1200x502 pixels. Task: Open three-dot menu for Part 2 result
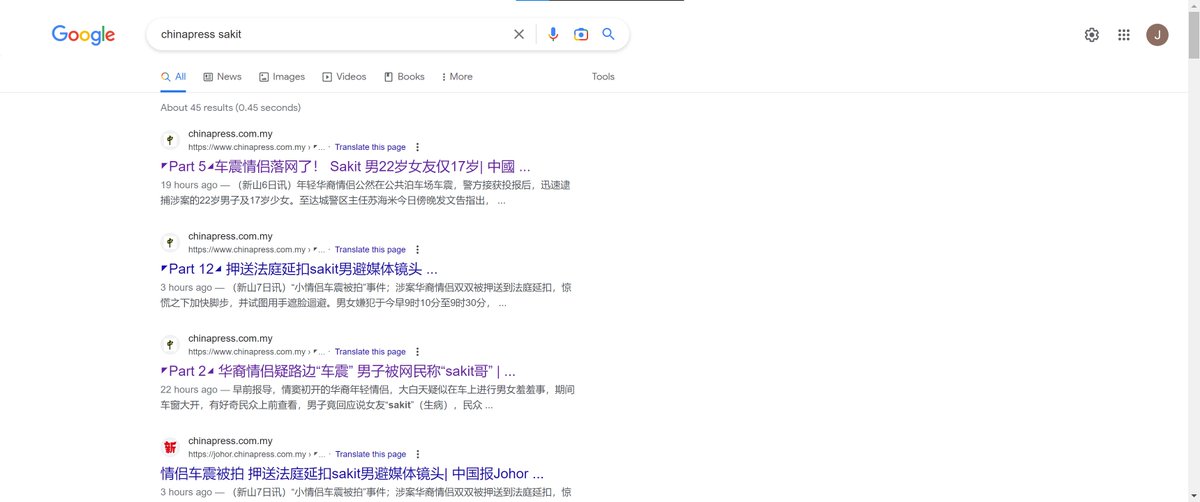pyautogui.click(x=417, y=352)
